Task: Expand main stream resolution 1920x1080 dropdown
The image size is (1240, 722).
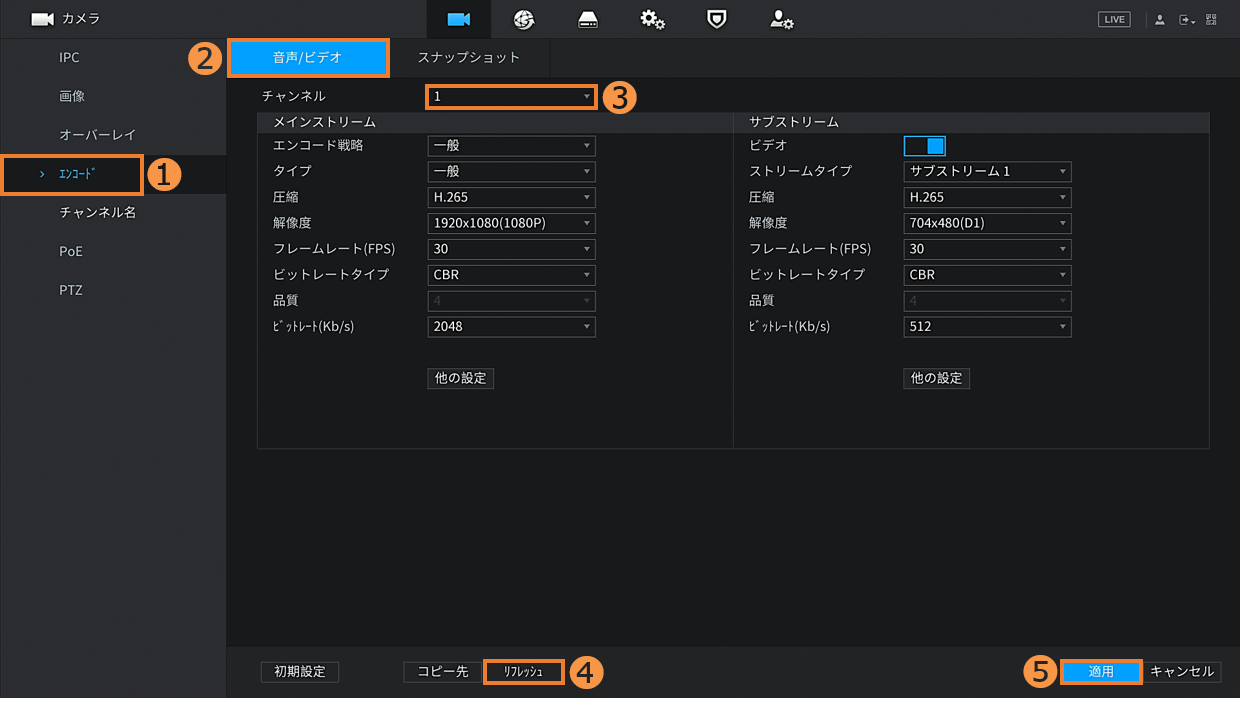Action: (x=511, y=223)
